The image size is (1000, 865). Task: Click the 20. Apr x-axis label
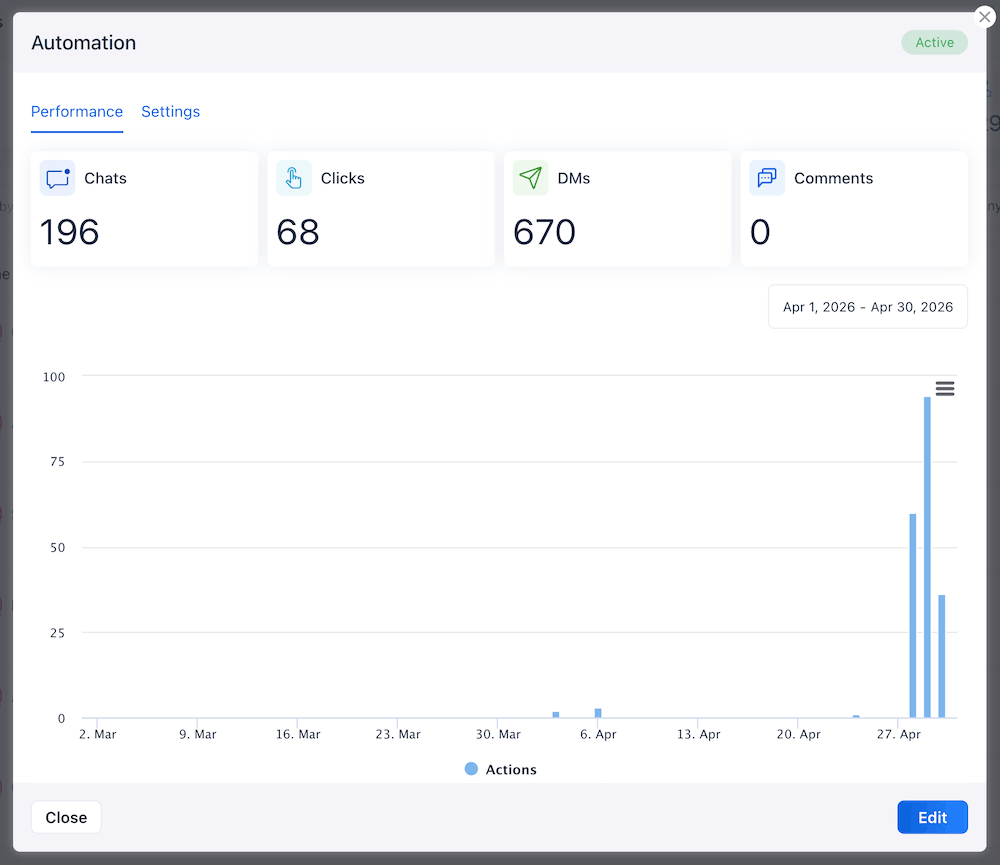798,734
